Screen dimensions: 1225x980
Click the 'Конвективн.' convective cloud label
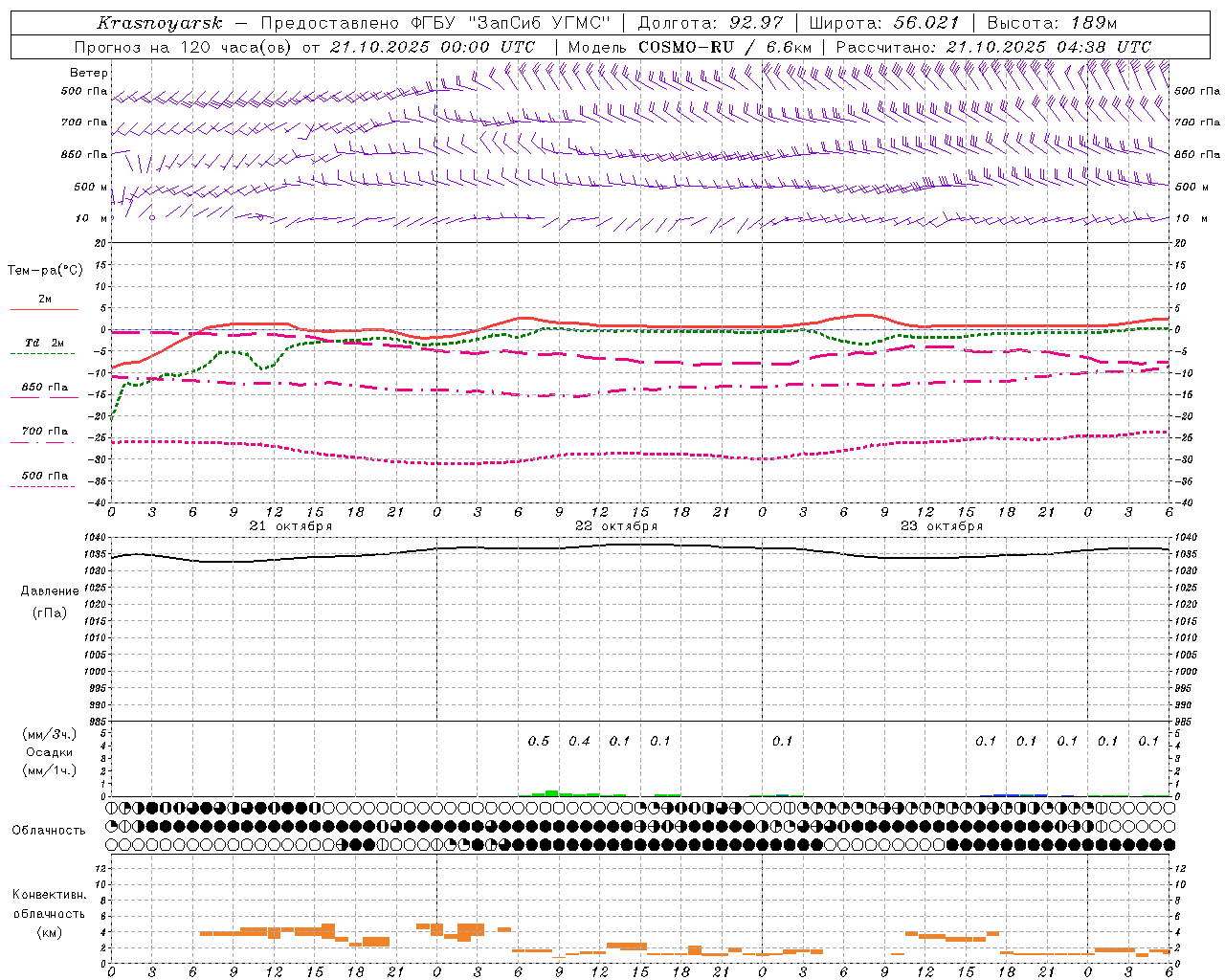(x=50, y=895)
